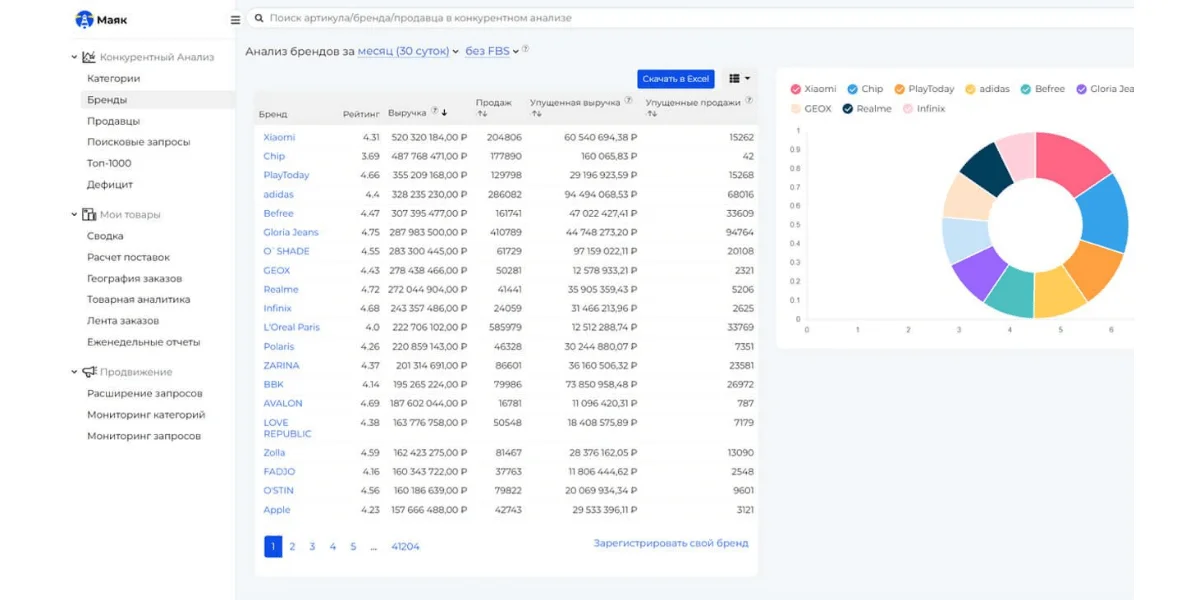
Task: Click the hamburger menu icon beside Маяк
Action: (x=235, y=19)
